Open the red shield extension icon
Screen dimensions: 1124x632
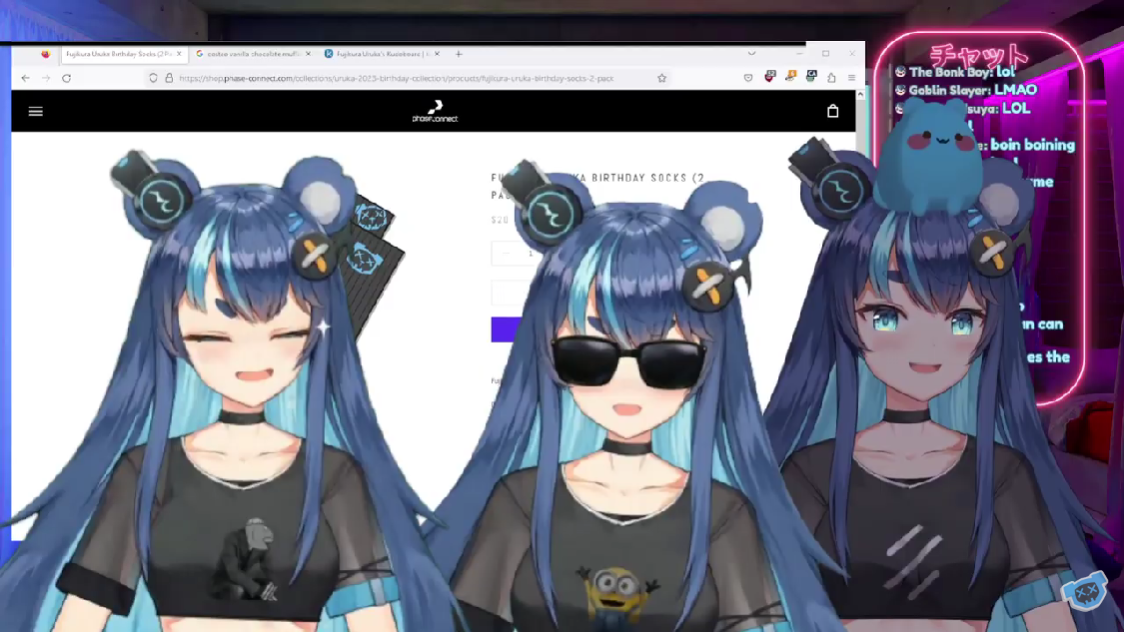tap(770, 77)
